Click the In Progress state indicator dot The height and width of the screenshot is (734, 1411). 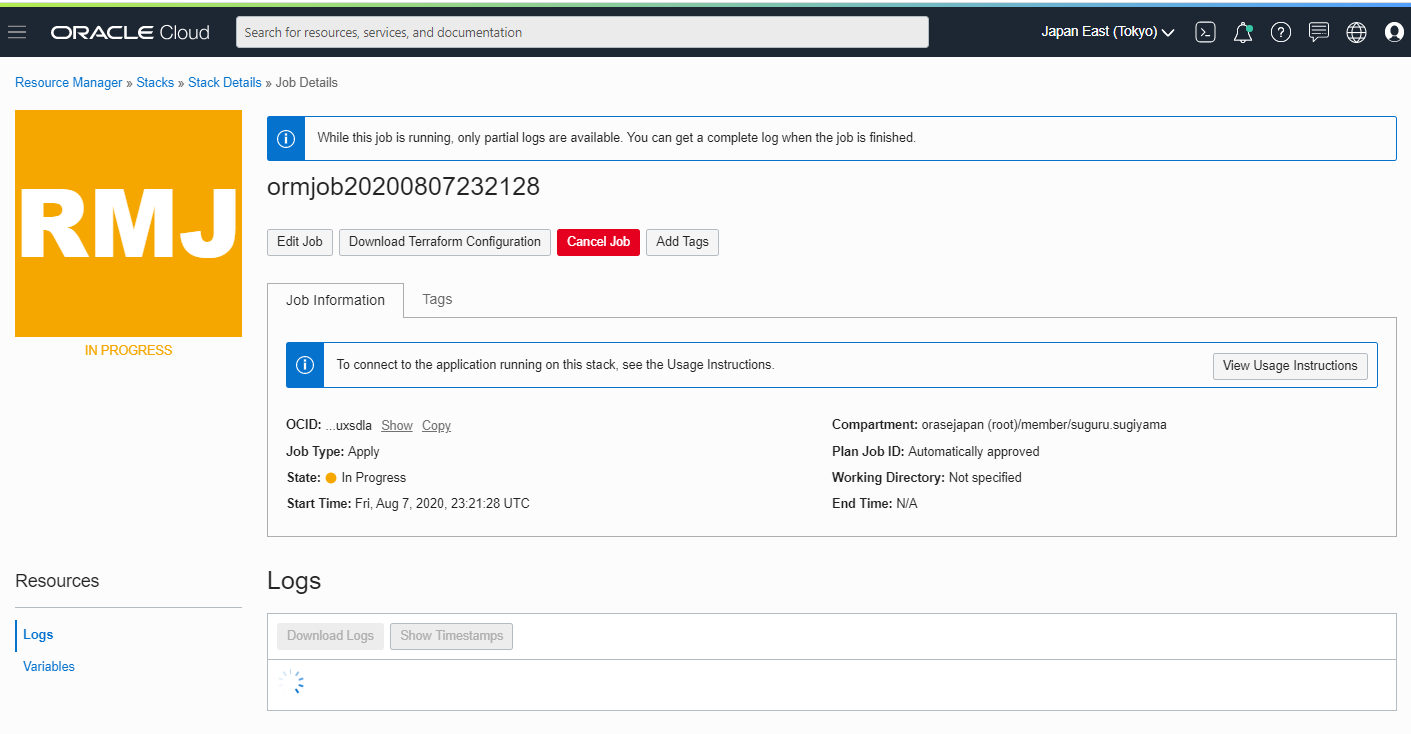[x=331, y=477]
